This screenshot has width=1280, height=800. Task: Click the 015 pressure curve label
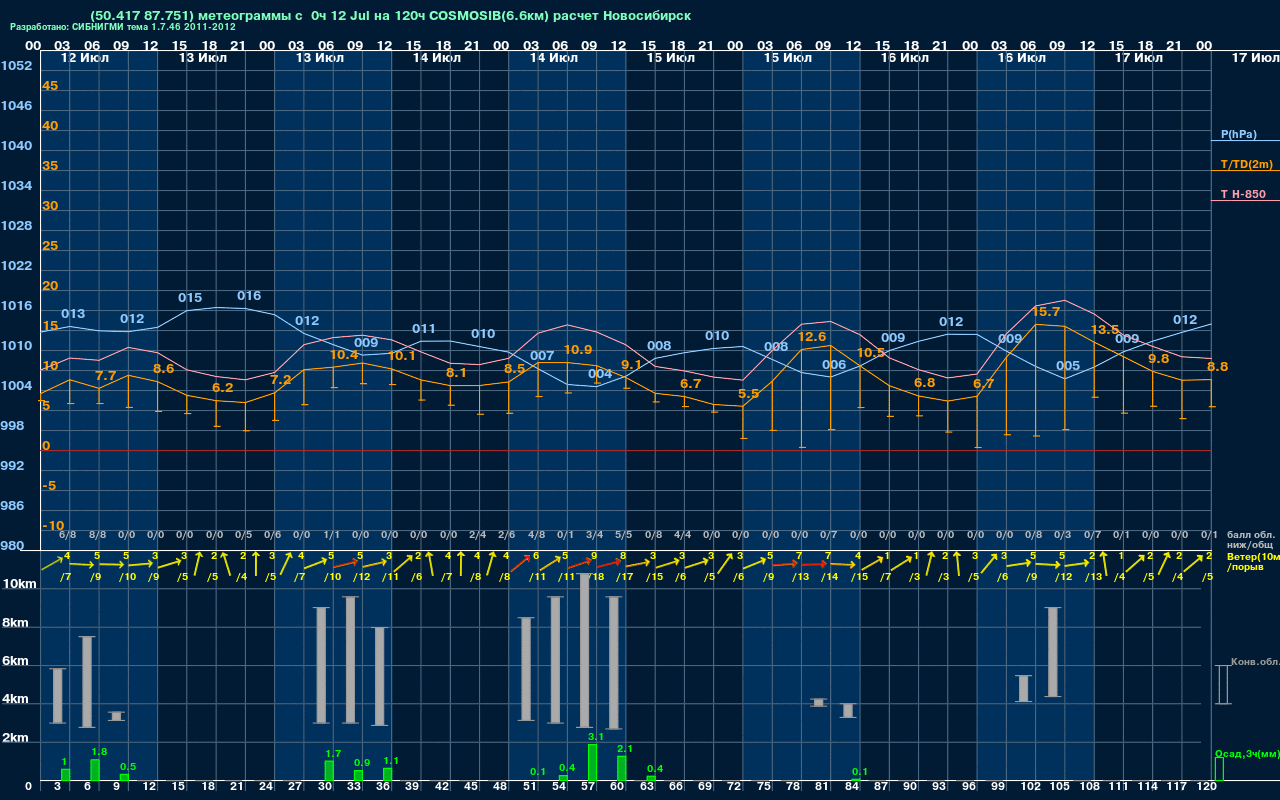tap(190, 298)
